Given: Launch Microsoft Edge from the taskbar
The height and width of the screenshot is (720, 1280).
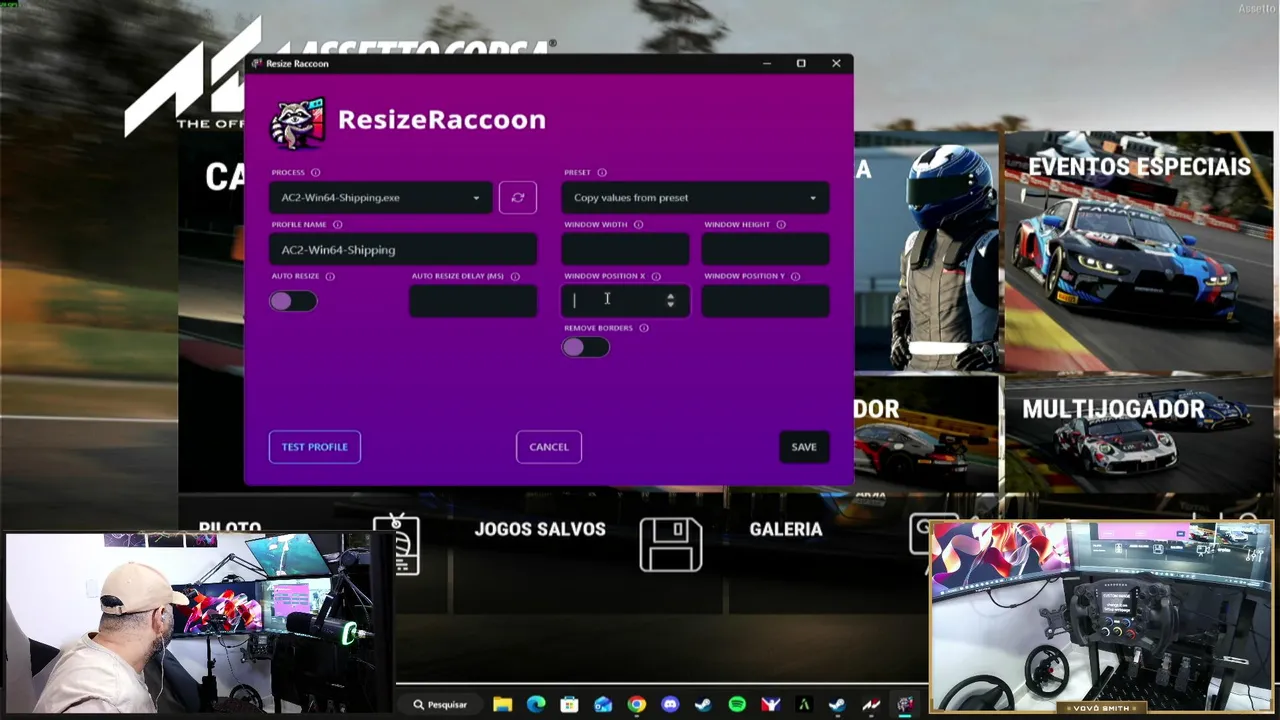Looking at the screenshot, I should point(536,705).
